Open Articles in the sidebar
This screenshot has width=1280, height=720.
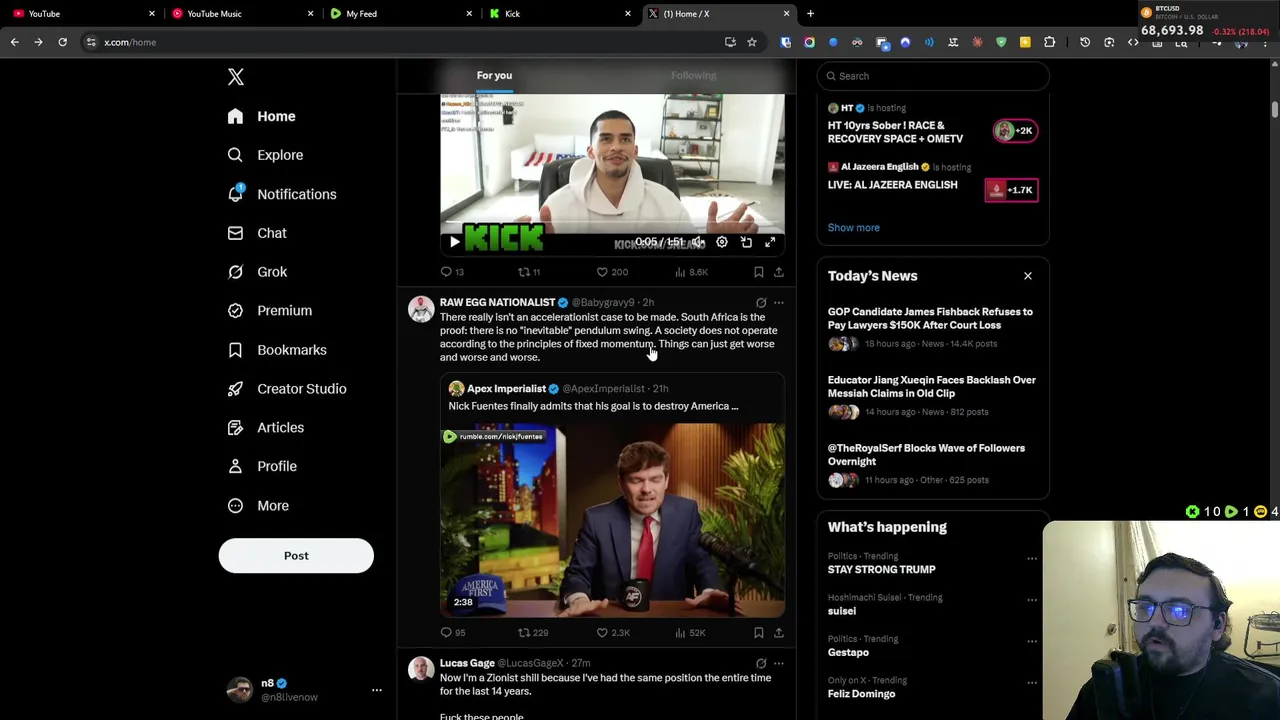[265, 428]
